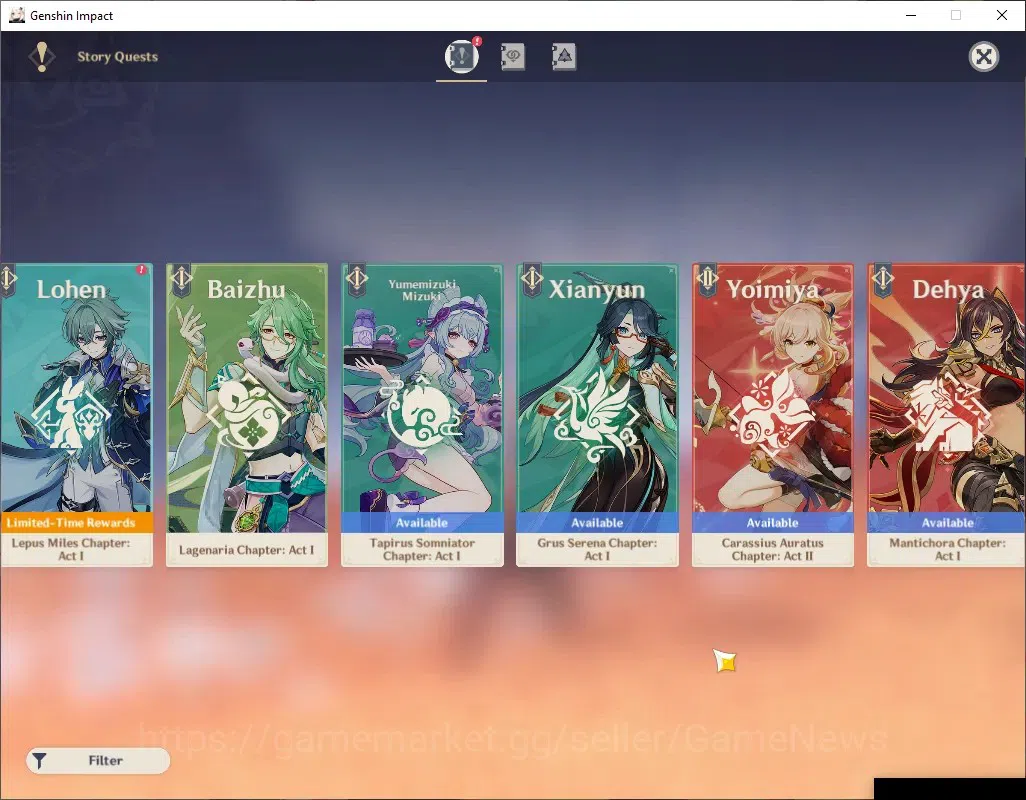Click 'Grus Serena Chapter: Act I' text
The width and height of the screenshot is (1026, 800).
coord(597,549)
